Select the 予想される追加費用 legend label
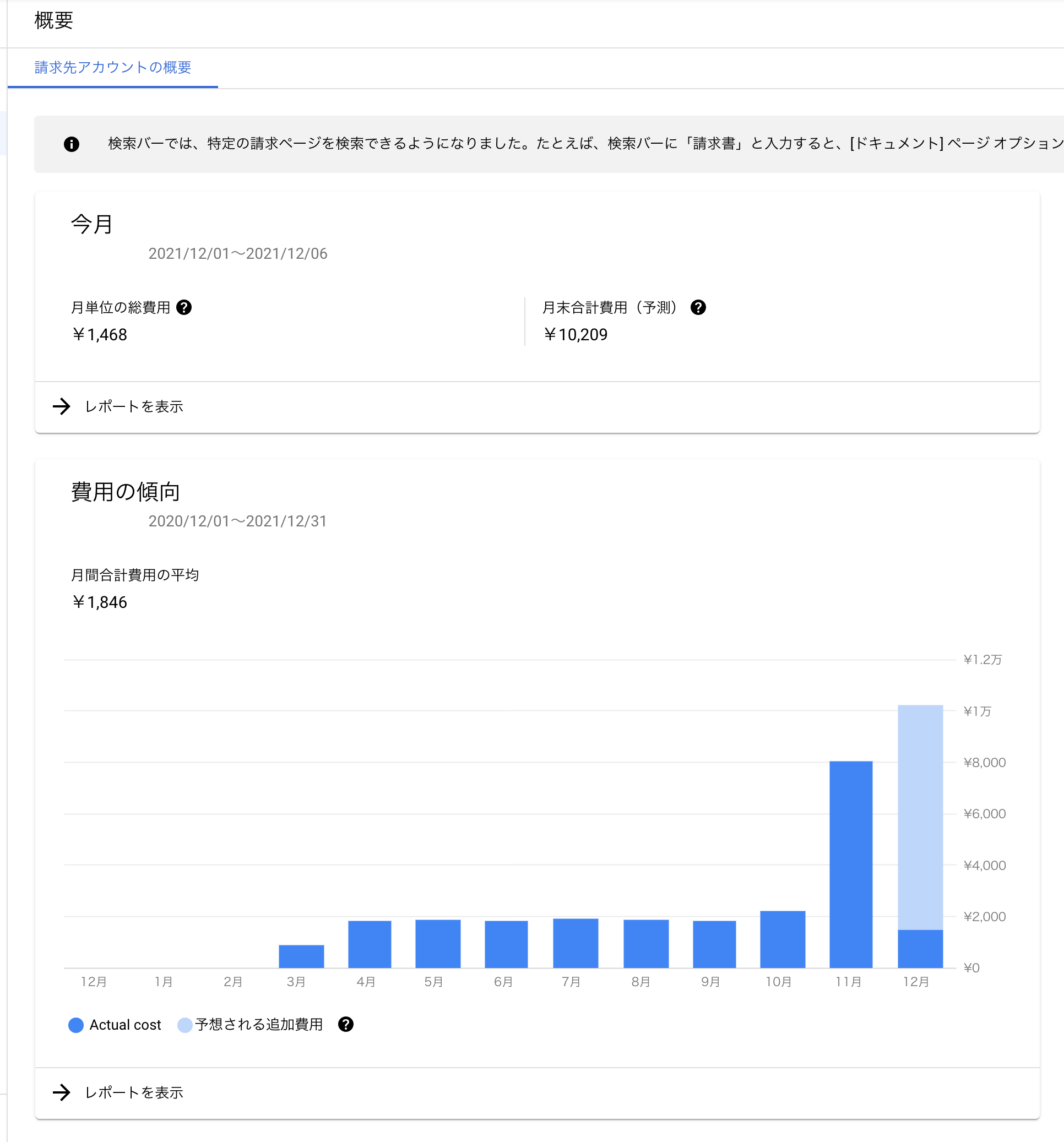Viewport: 1064px width, 1142px height. pos(259,1024)
